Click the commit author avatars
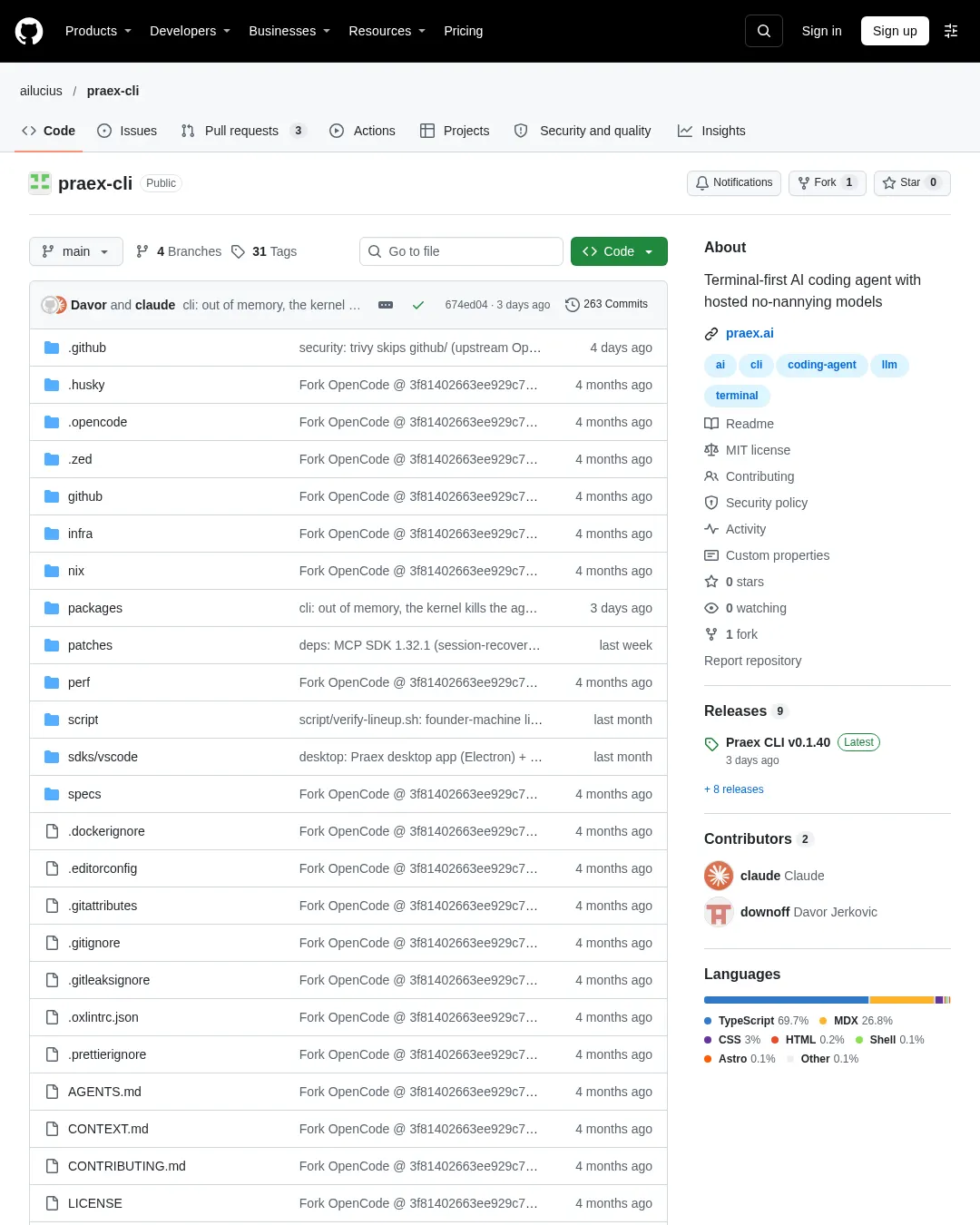Image resolution: width=980 pixels, height=1225 pixels. click(54, 305)
